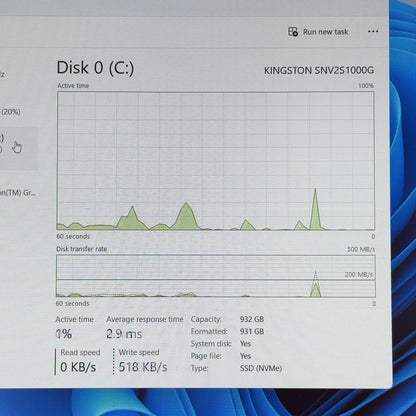Screen dimensions: 416x416
Task: Click the Active time label above the 1% value
Action: (74, 319)
